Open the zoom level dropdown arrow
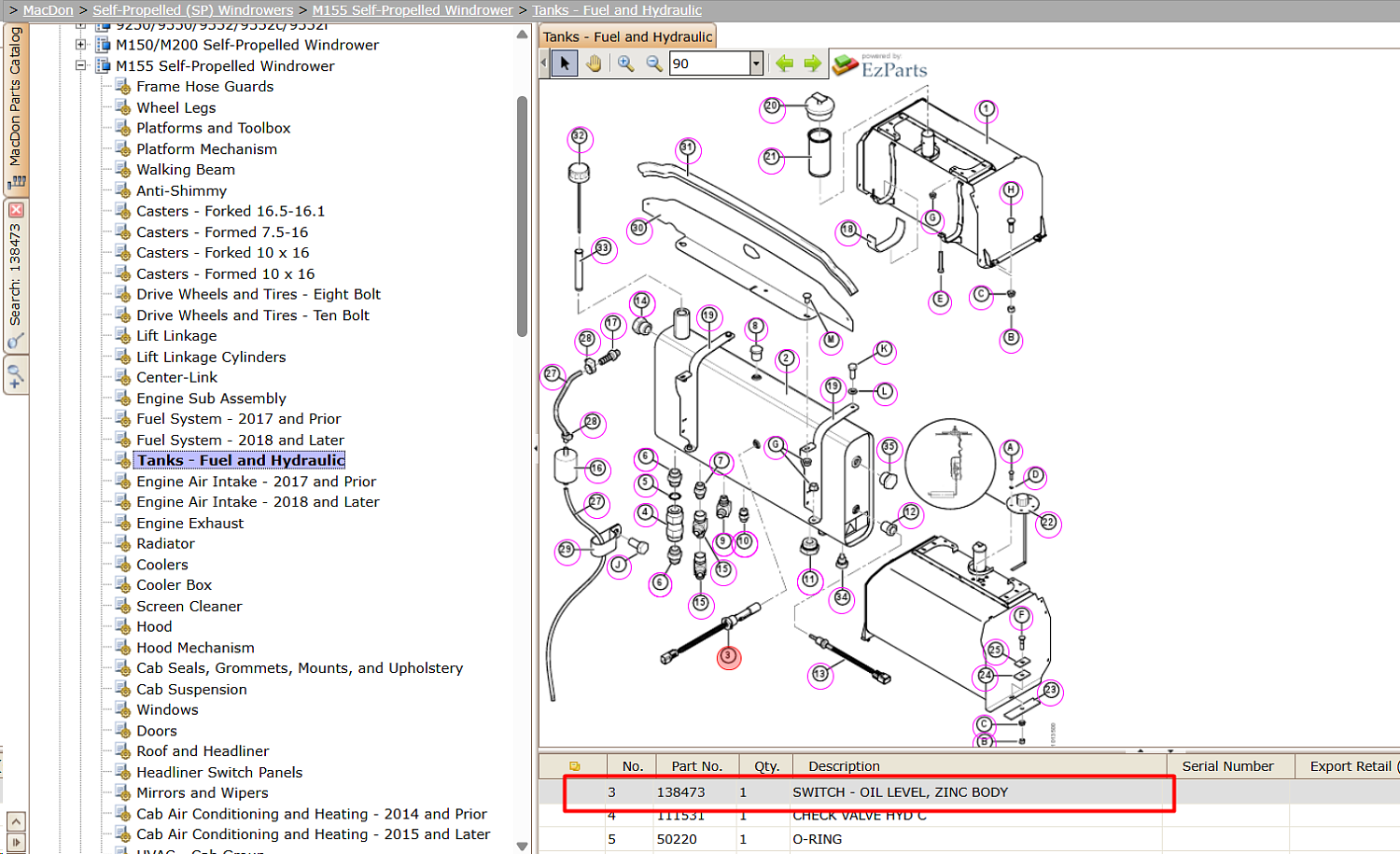Image resolution: width=1400 pixels, height=854 pixels. (x=756, y=63)
